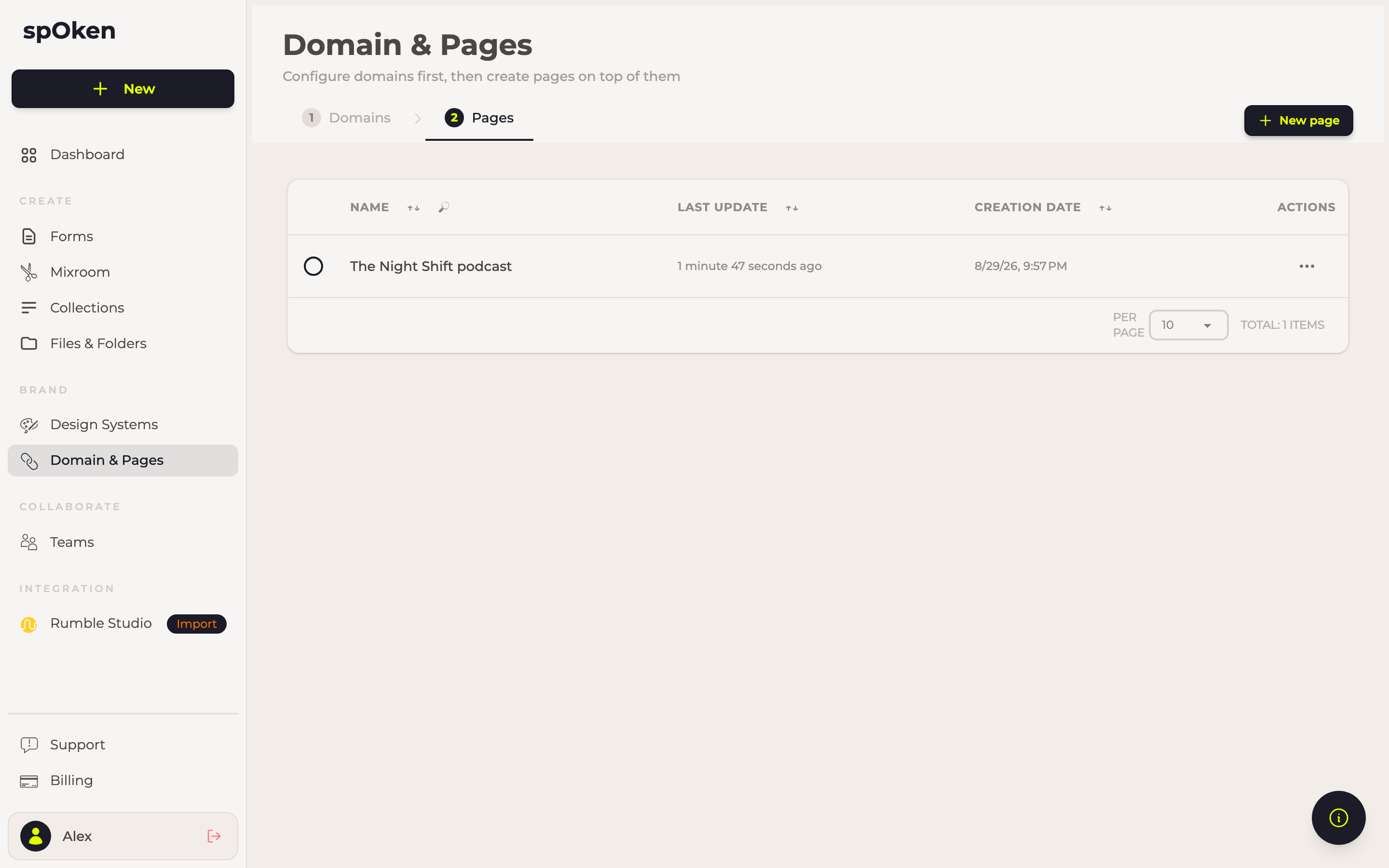Click the Dashboard grid icon
The width and height of the screenshot is (1389, 868).
pyautogui.click(x=29, y=155)
